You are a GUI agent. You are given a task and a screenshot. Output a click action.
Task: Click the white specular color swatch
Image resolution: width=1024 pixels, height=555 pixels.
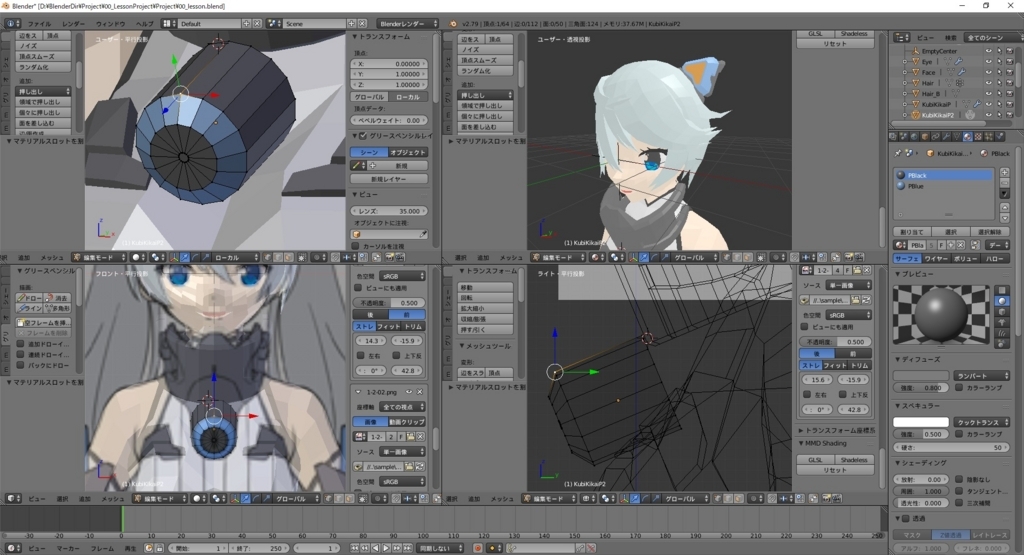click(921, 422)
